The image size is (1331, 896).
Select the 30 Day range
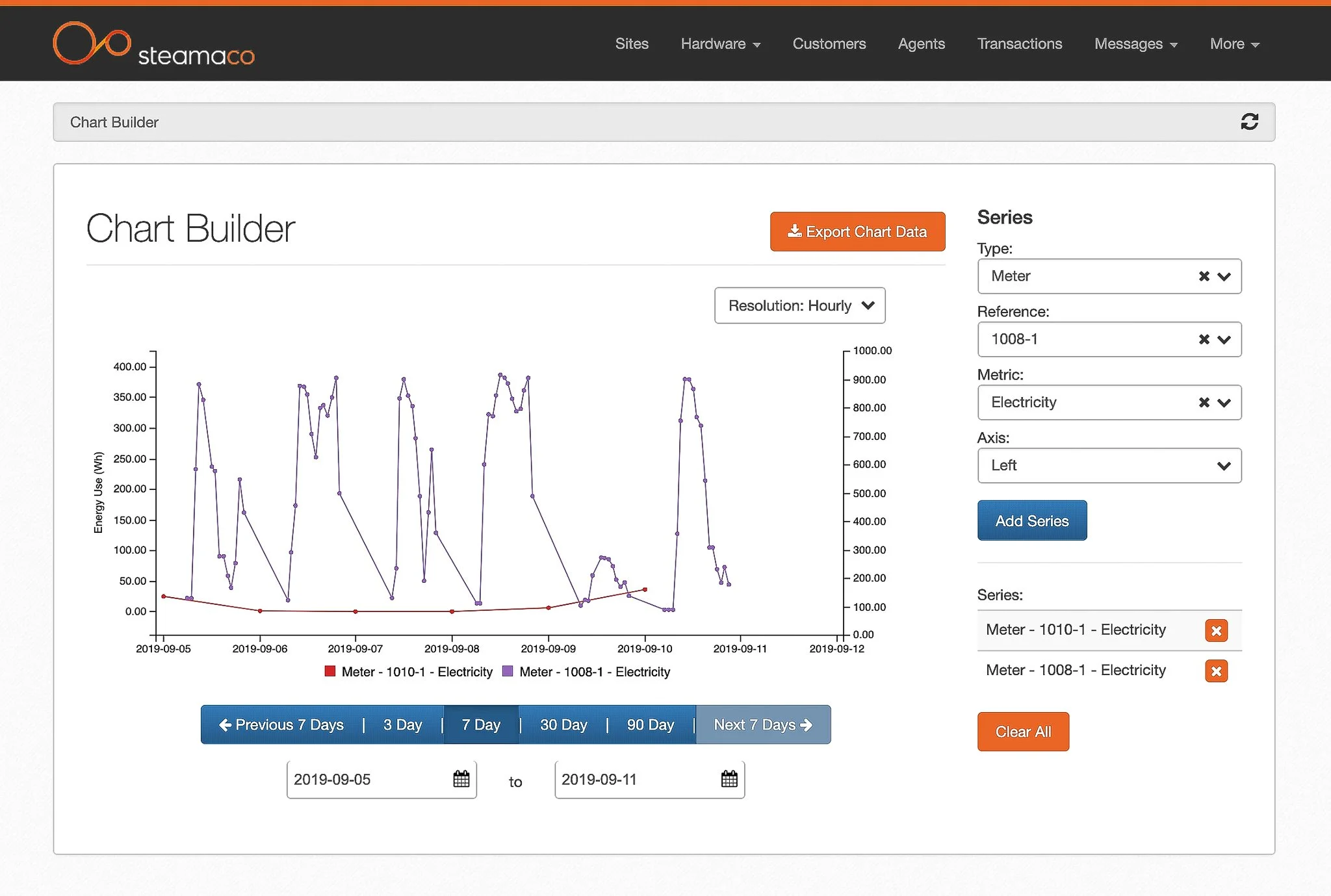tap(563, 725)
